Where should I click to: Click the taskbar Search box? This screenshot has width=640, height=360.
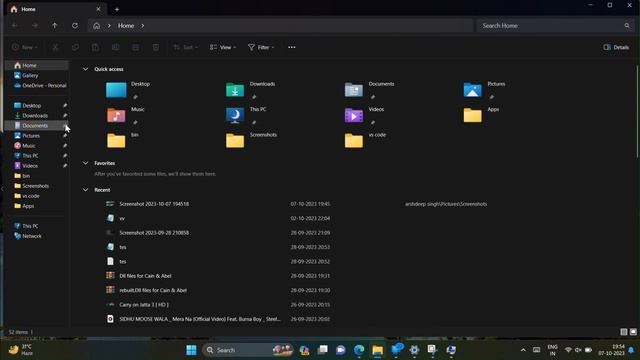point(248,350)
